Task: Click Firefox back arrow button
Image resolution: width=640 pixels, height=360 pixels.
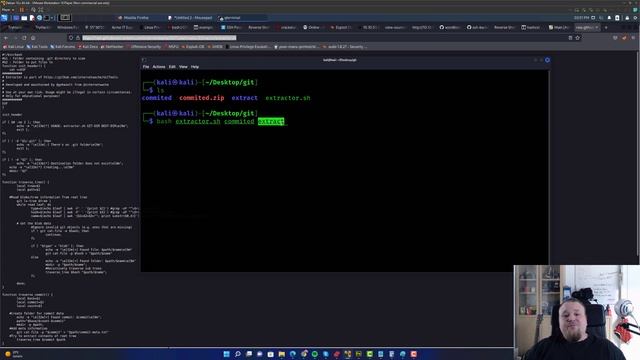Action: pyautogui.click(x=6, y=38)
